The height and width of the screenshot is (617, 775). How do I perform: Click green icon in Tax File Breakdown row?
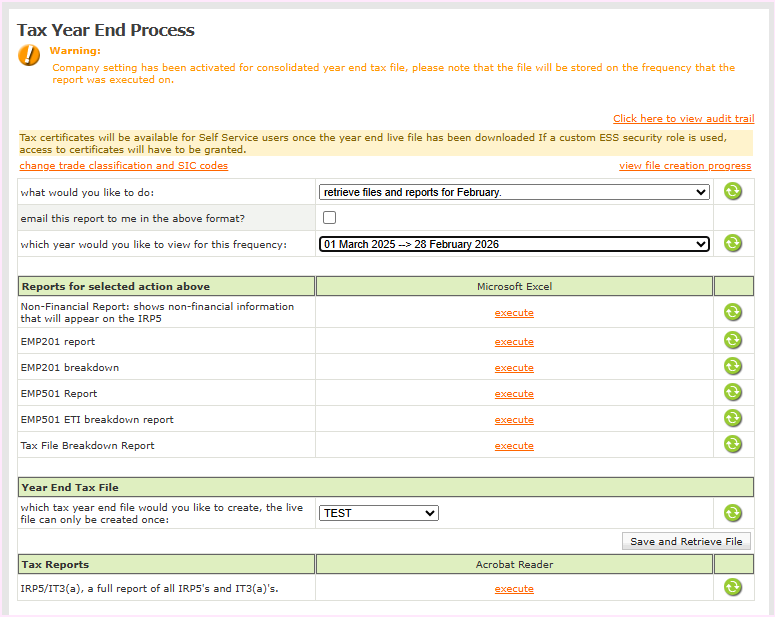(x=733, y=444)
